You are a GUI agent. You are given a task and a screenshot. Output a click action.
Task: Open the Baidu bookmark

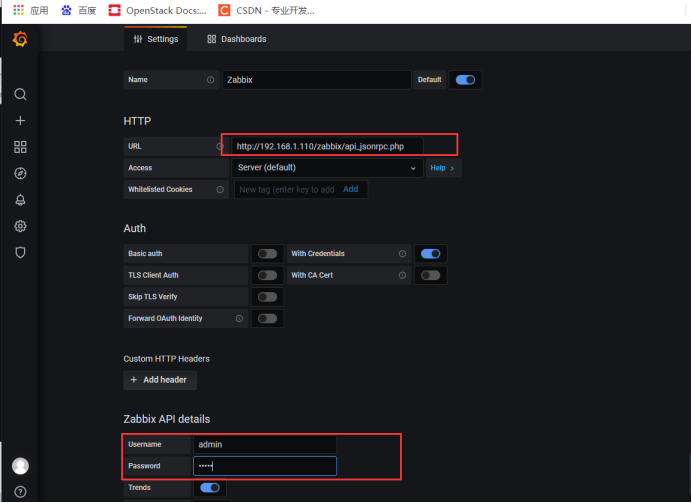point(79,10)
